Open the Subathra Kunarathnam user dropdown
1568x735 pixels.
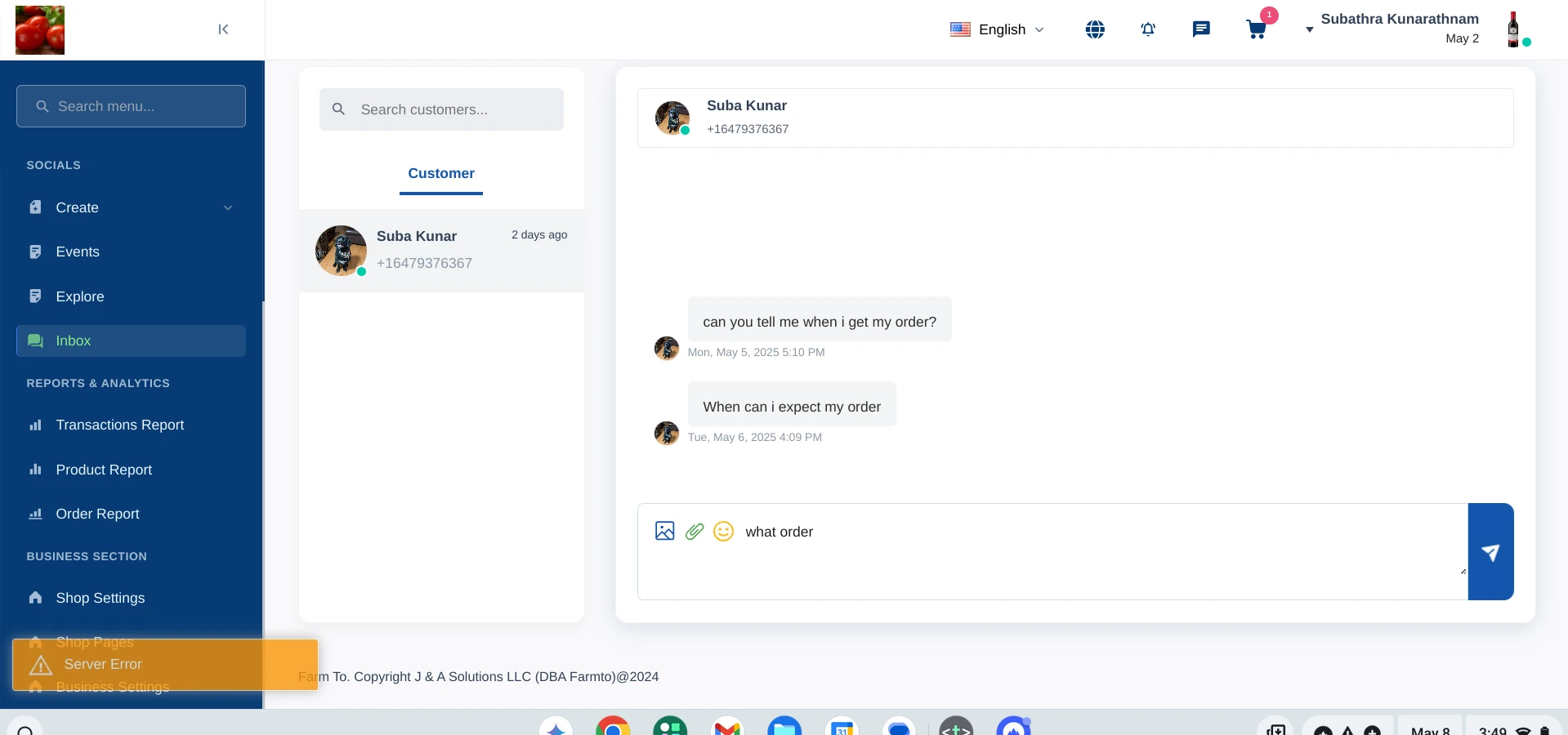[x=1399, y=29]
